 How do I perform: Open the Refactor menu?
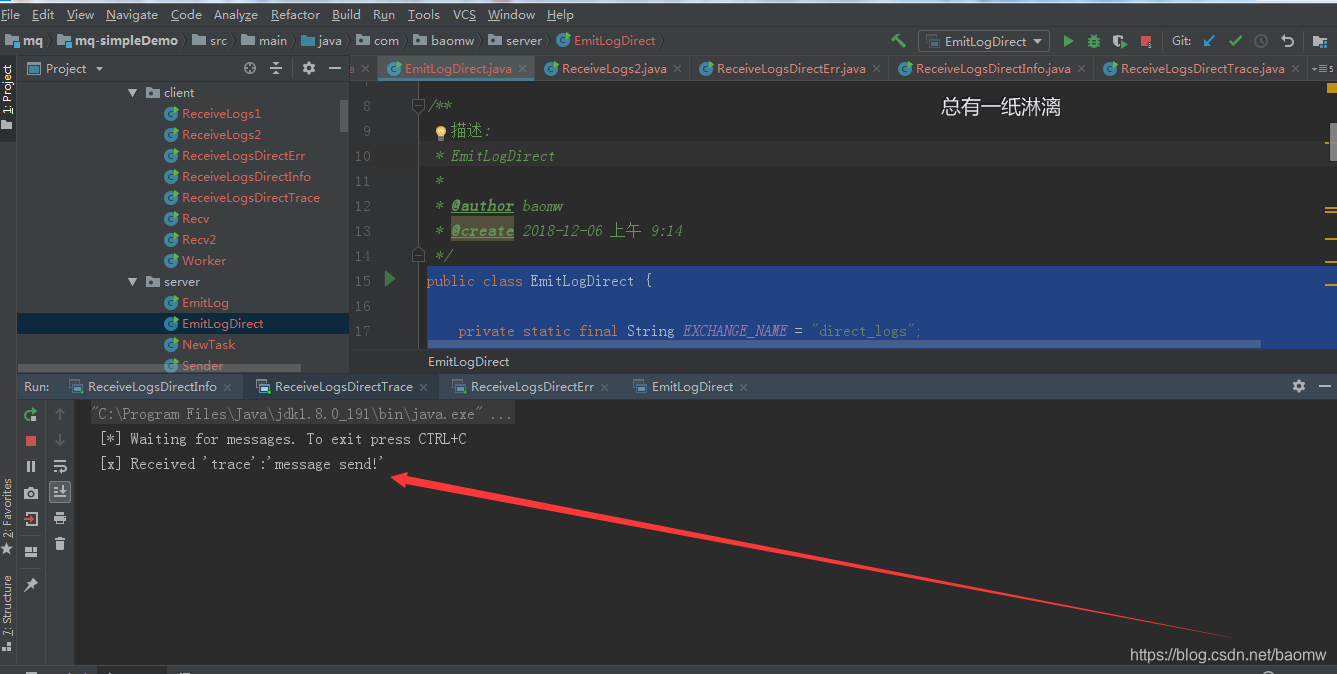[295, 14]
